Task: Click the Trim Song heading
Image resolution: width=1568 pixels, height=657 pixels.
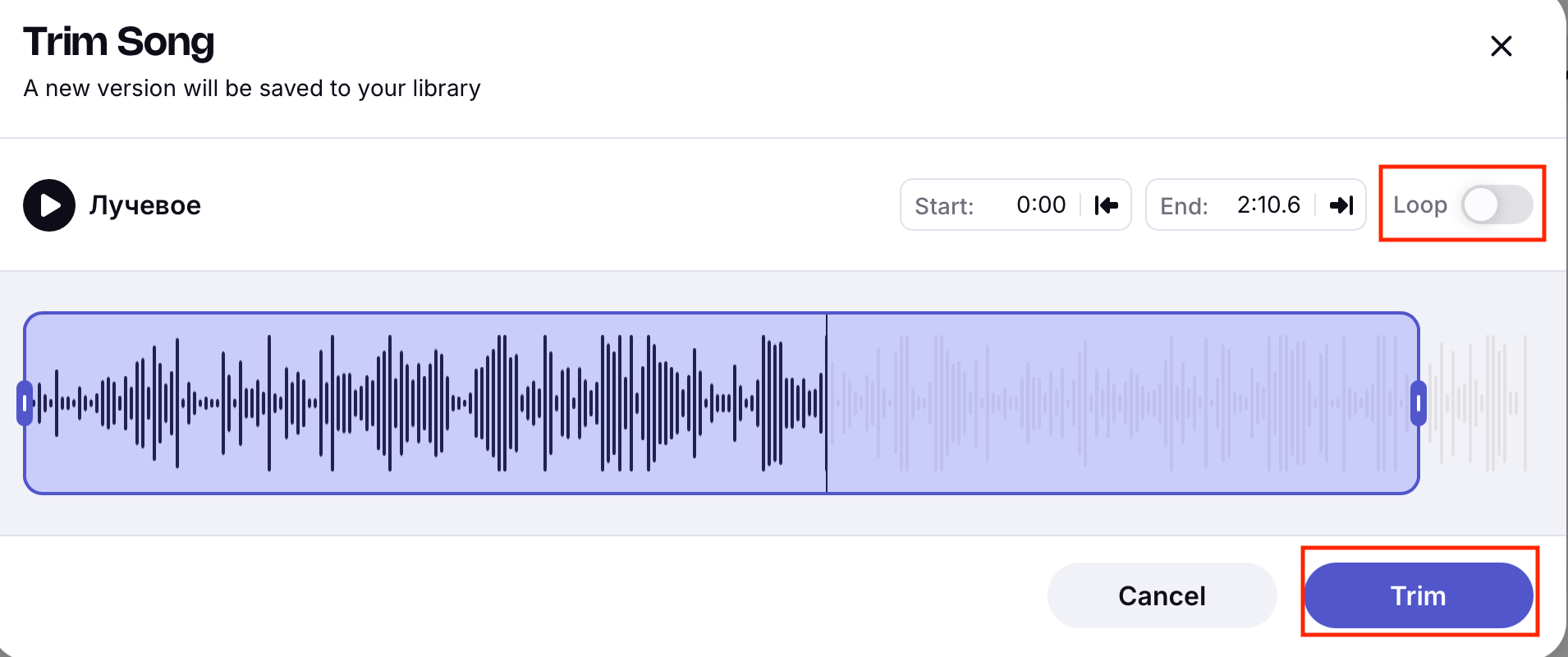Action: [119, 42]
